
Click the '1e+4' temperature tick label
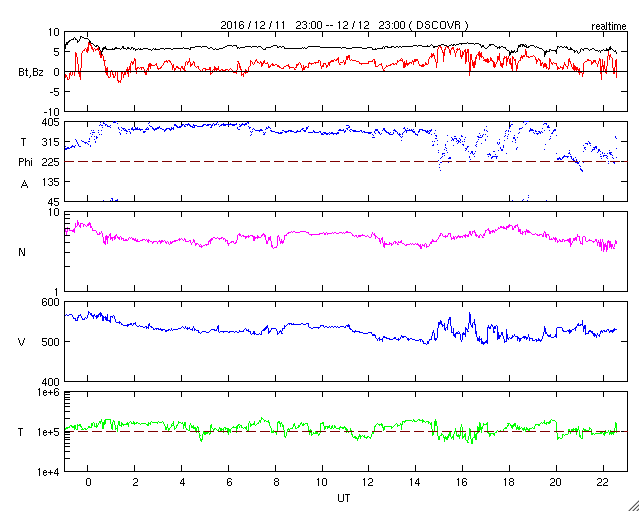48,472
